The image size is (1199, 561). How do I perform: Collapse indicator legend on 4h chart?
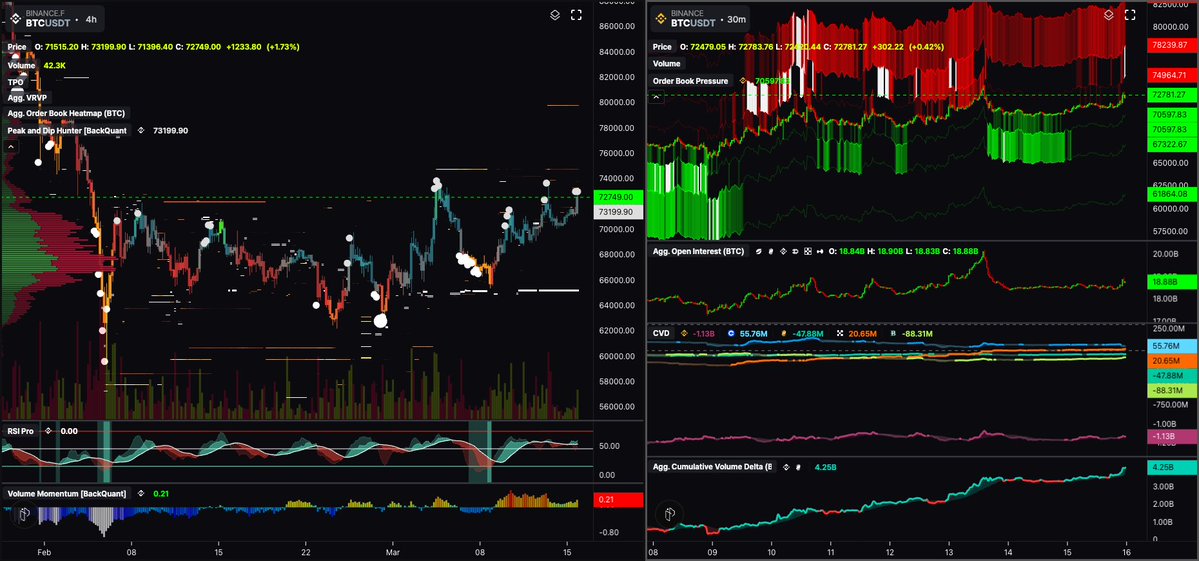pyautogui.click(x=11, y=146)
